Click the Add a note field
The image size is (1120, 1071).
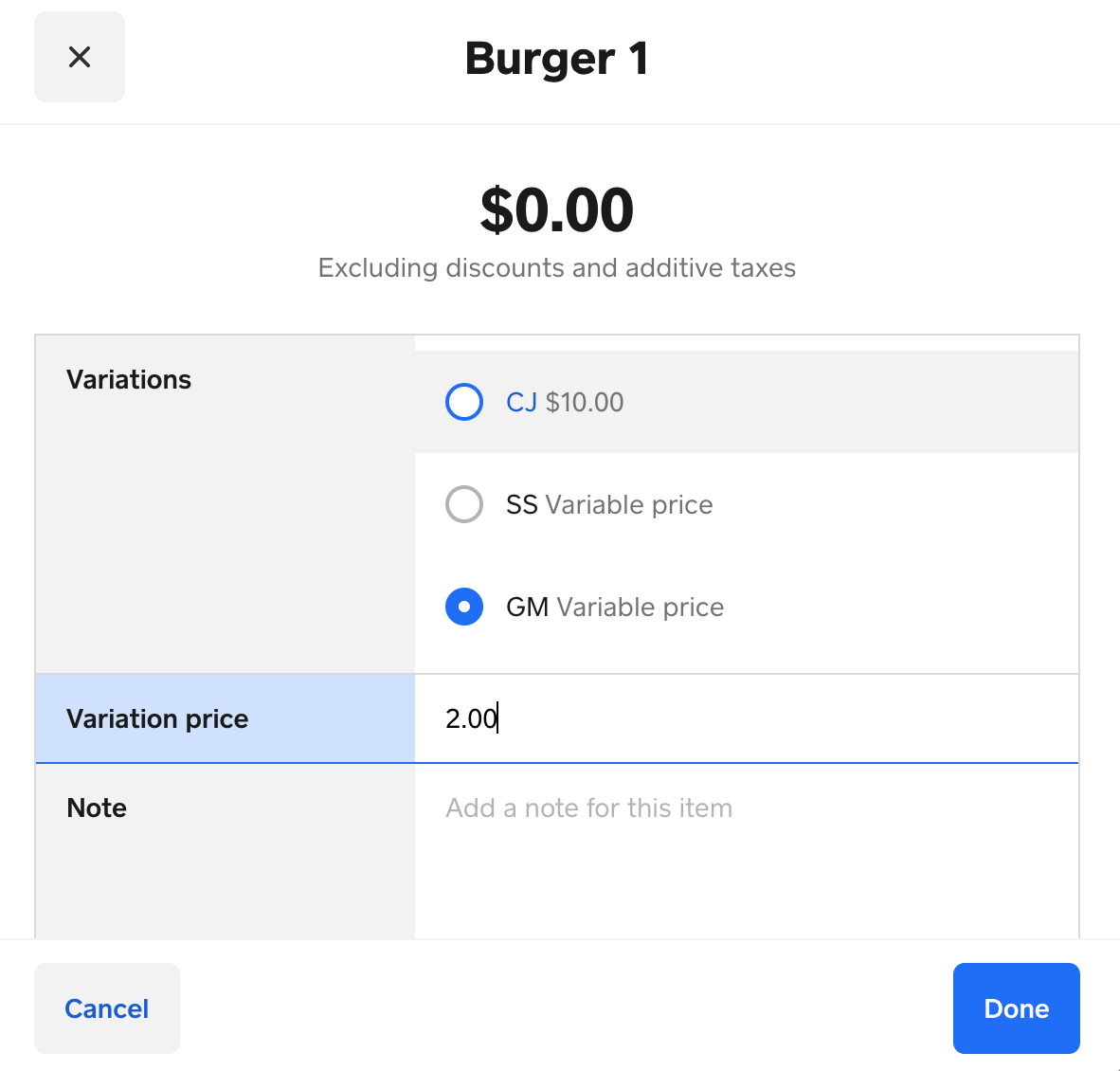coord(589,808)
